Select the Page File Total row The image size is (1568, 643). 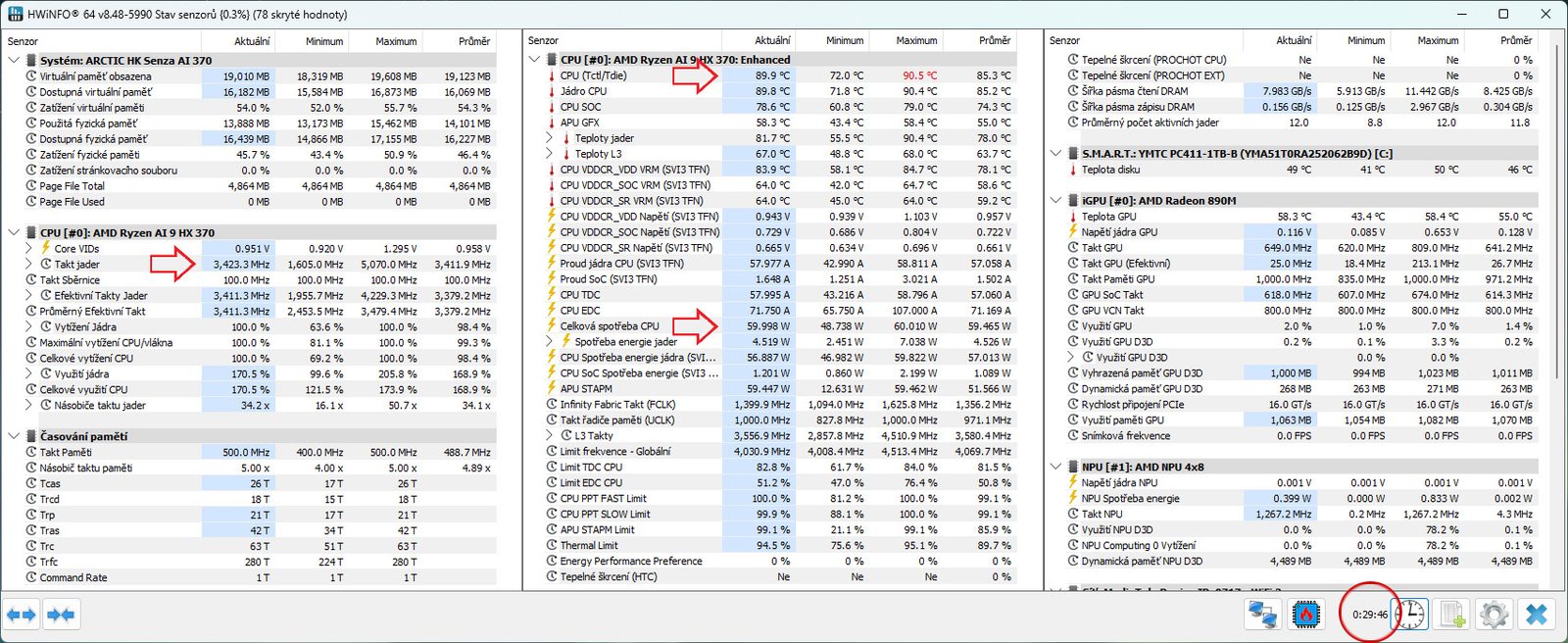point(251,186)
